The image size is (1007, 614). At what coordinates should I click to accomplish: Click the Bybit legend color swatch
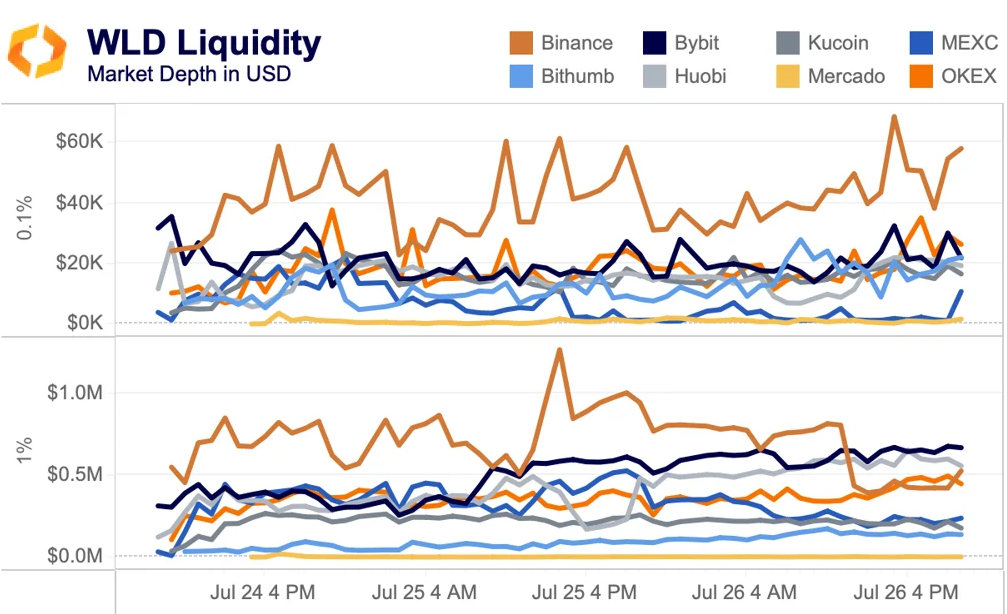pos(653,43)
